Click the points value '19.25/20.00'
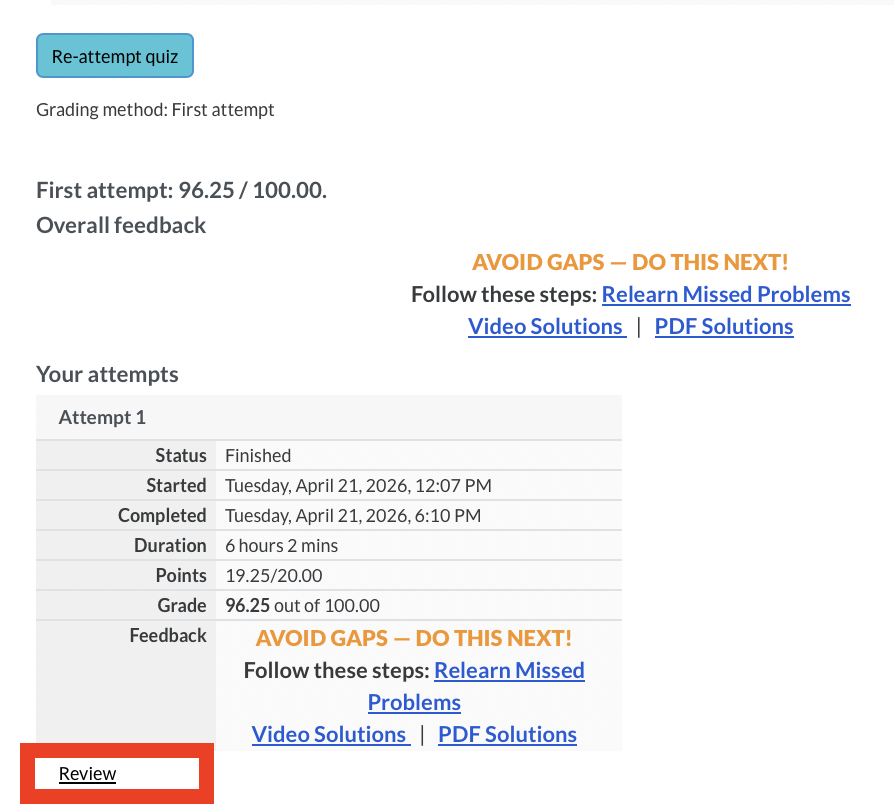The width and height of the screenshot is (894, 808). click(x=274, y=575)
